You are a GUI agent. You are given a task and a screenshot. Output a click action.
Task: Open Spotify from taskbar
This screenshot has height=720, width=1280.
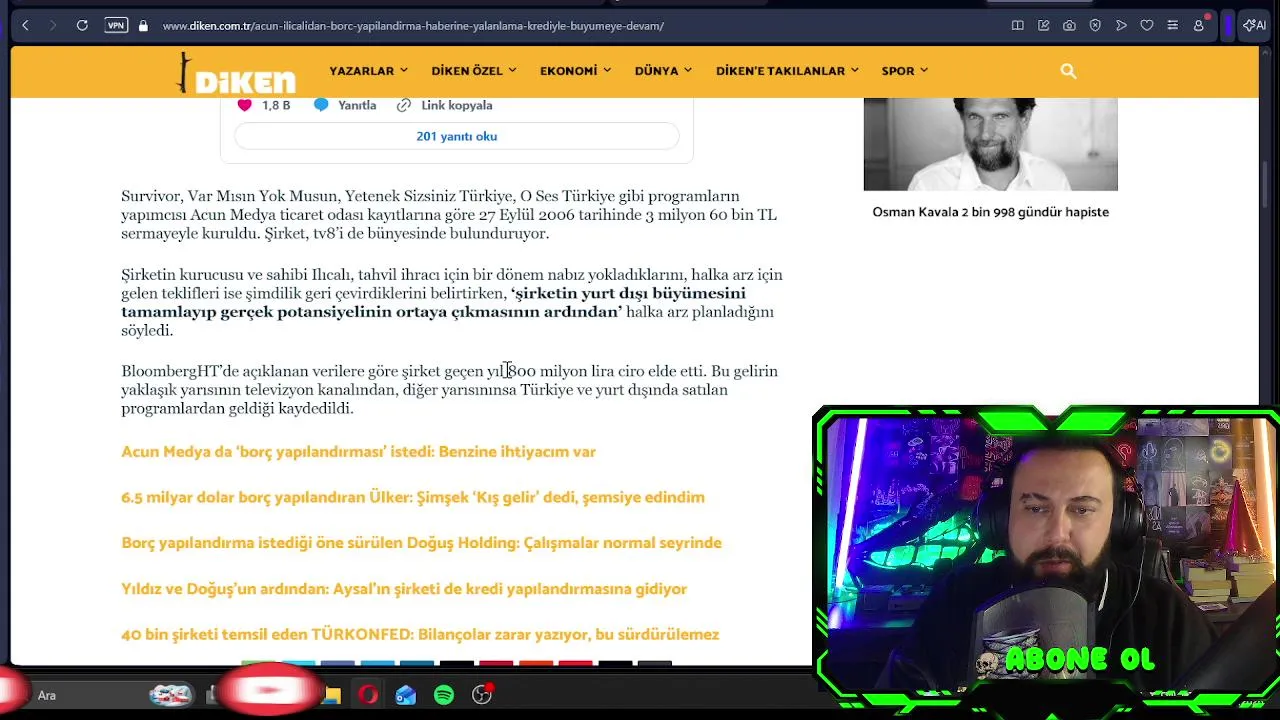click(444, 695)
